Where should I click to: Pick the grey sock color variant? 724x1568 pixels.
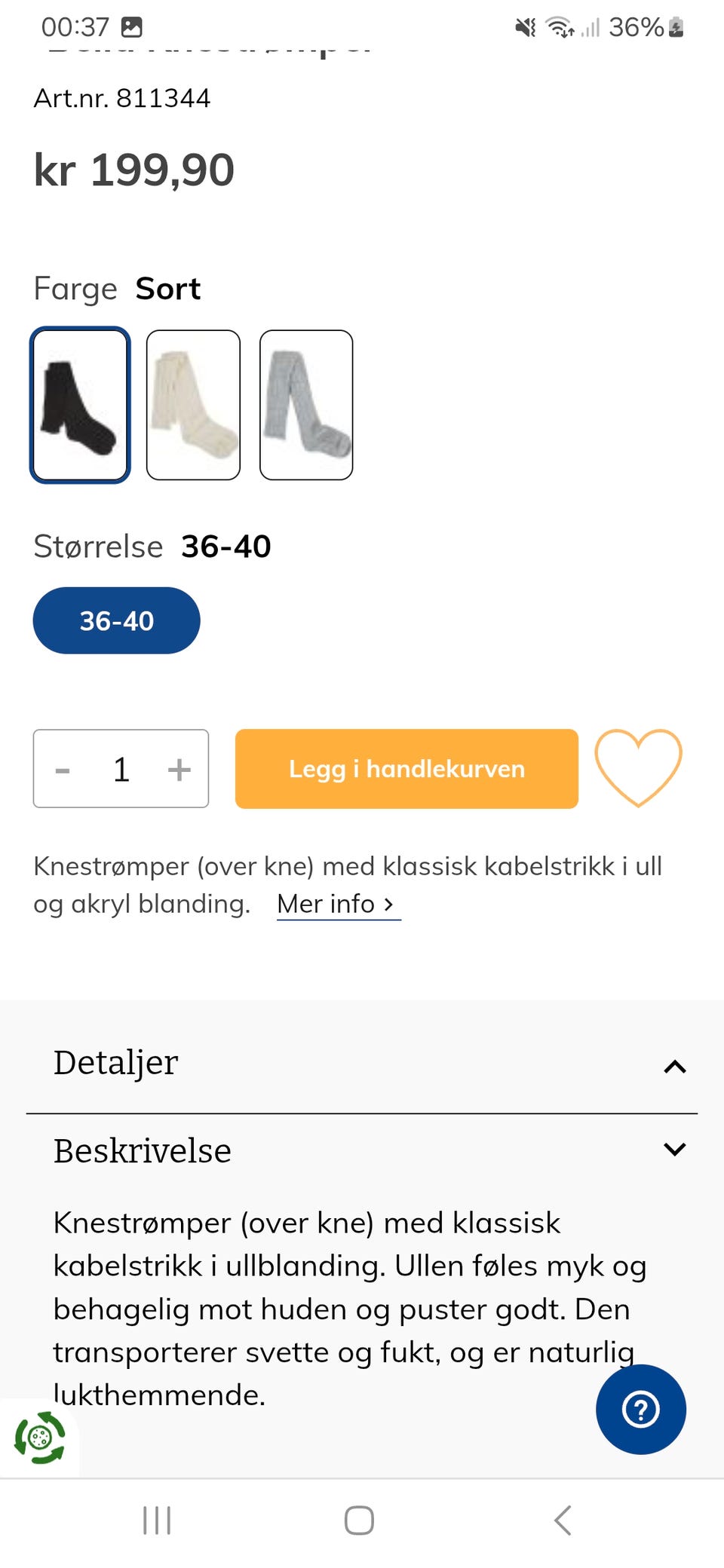coord(306,405)
